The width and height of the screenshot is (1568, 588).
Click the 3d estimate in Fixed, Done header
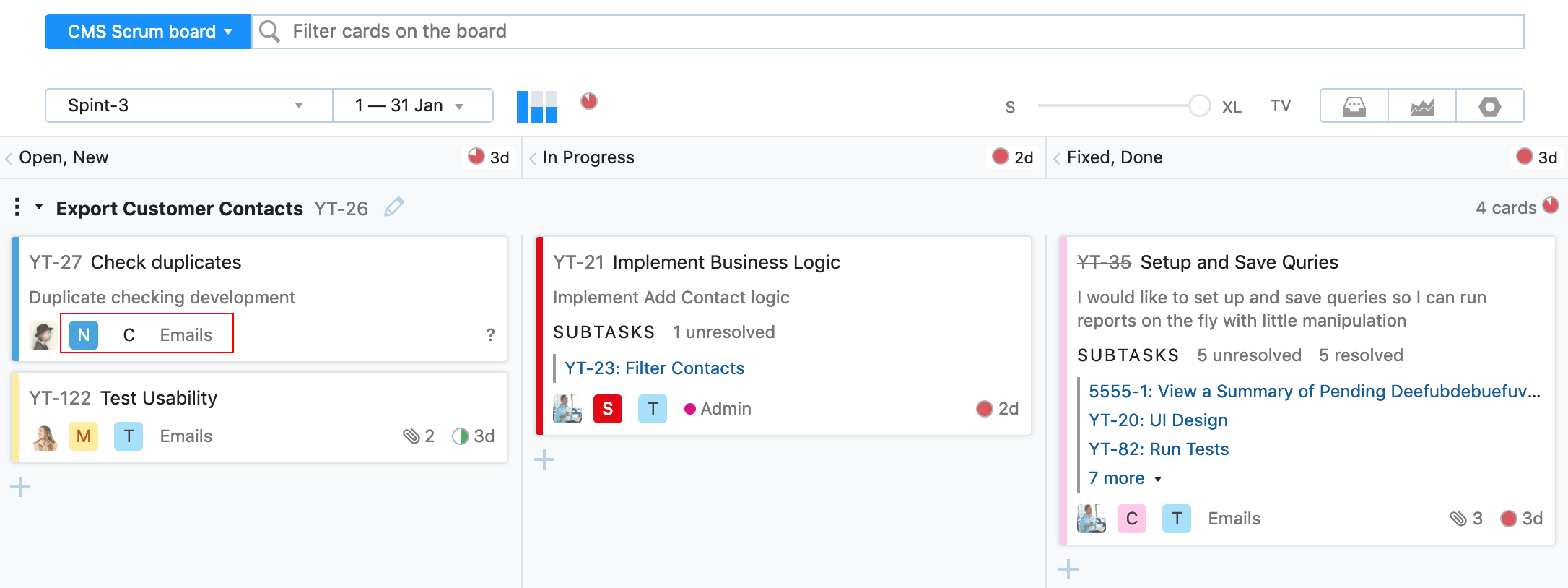click(1537, 157)
